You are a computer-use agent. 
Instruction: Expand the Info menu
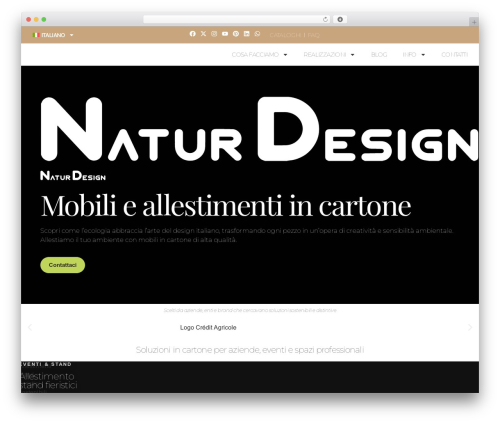coord(414,55)
